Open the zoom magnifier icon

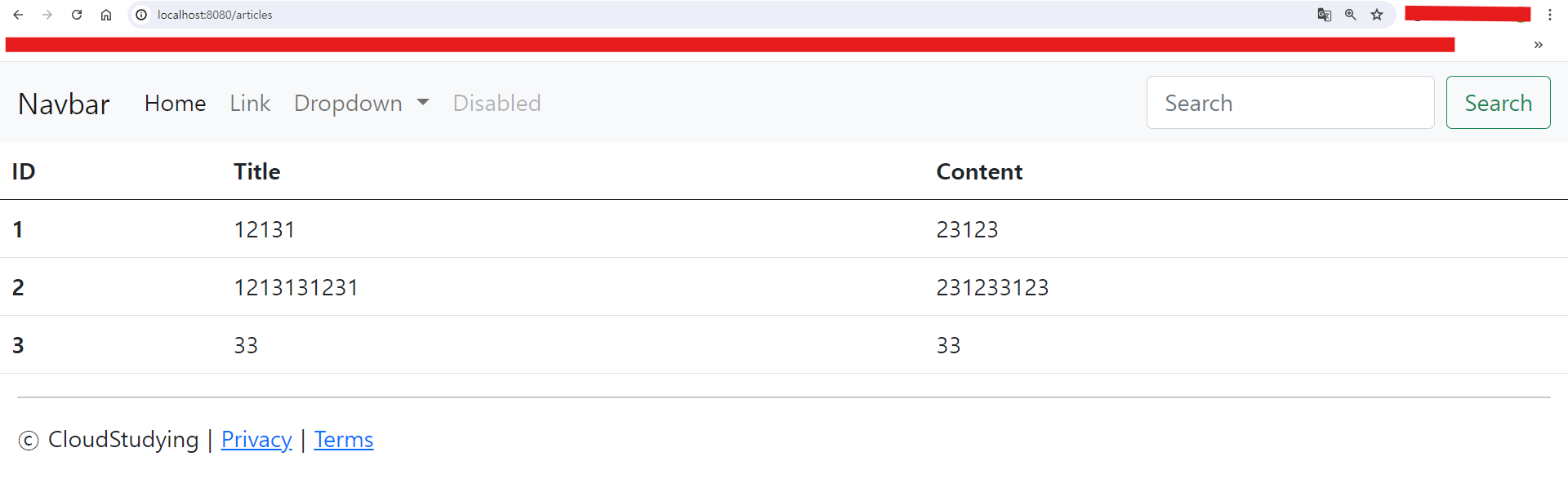click(x=1351, y=15)
